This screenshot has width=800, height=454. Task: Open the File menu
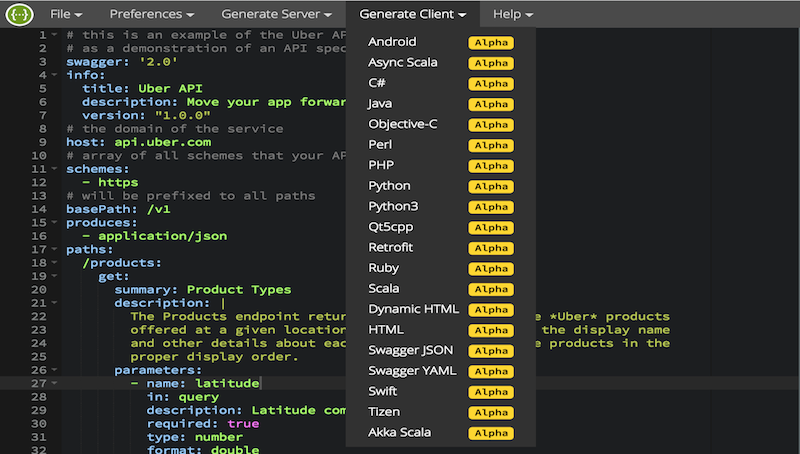66,14
